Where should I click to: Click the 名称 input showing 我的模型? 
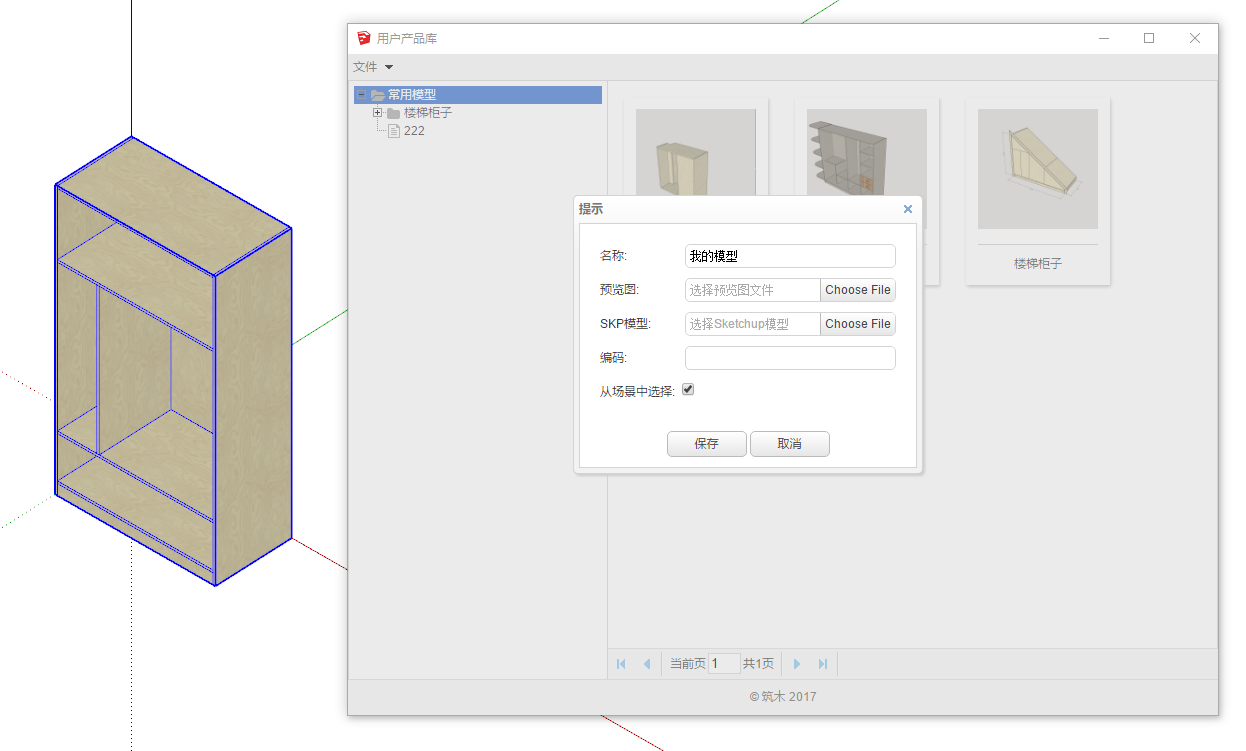(x=789, y=255)
